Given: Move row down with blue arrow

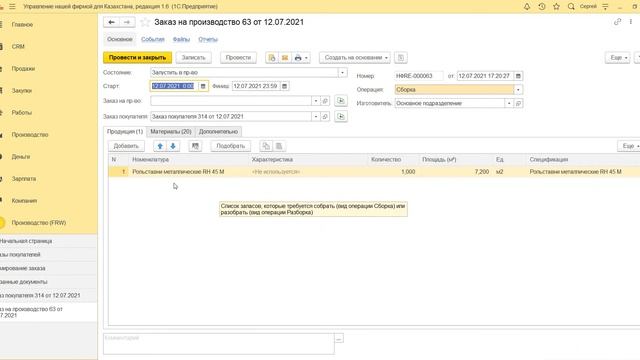Looking at the screenshot, I should pyautogui.click(x=173, y=146).
